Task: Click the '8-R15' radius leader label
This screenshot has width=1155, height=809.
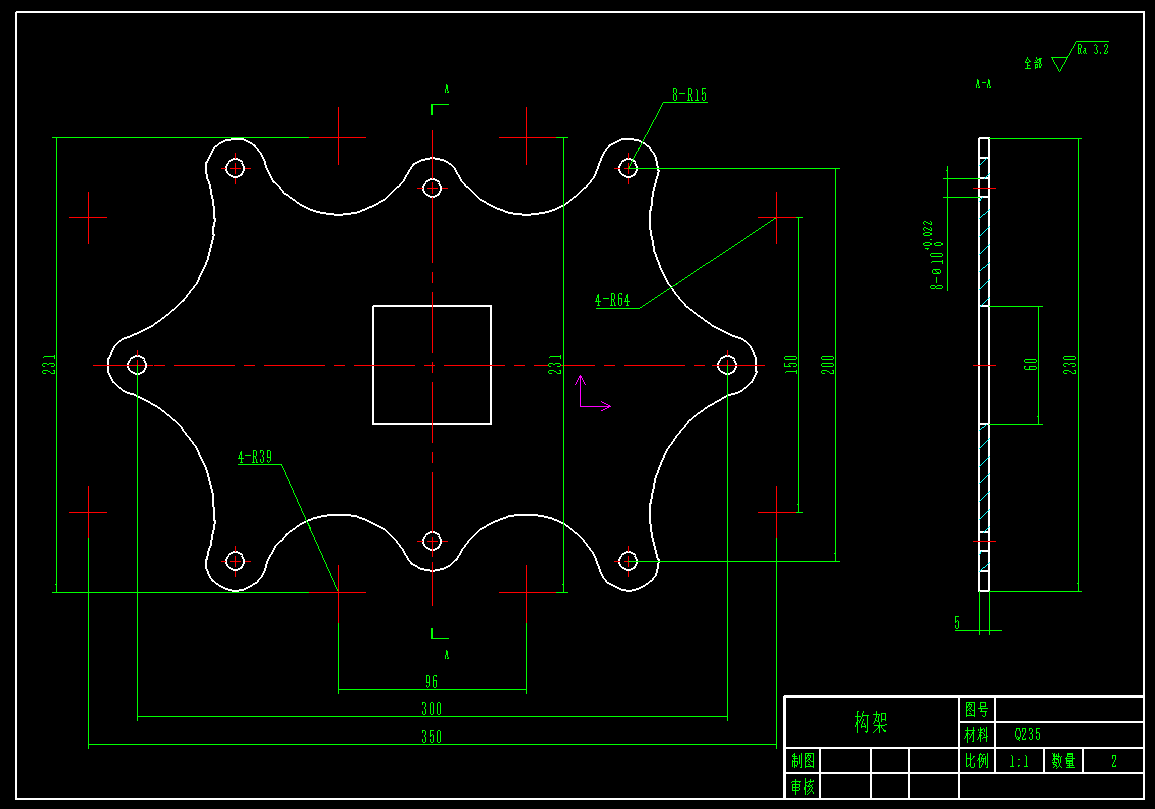Action: [x=689, y=95]
